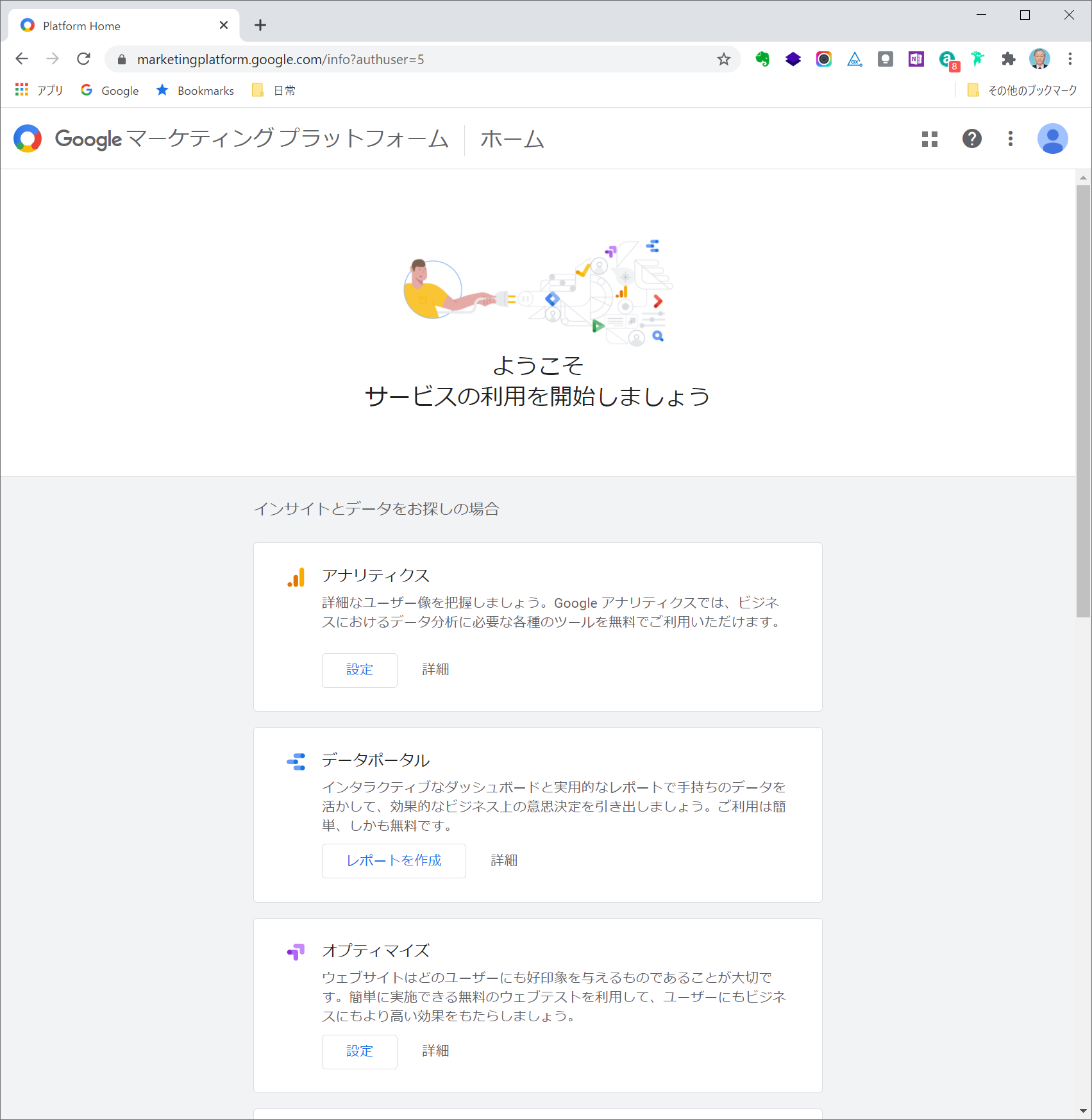Image resolution: width=1092 pixels, height=1120 pixels.
Task: Click 詳細 link for データポータル
Action: tap(504, 861)
